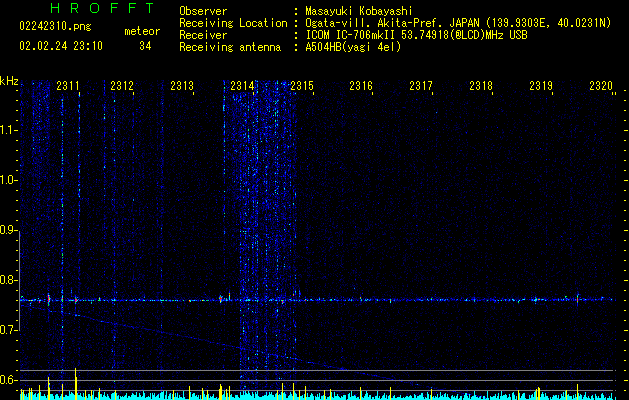Click the 2320 time marker
The height and width of the screenshot is (400, 629).
click(x=601, y=86)
